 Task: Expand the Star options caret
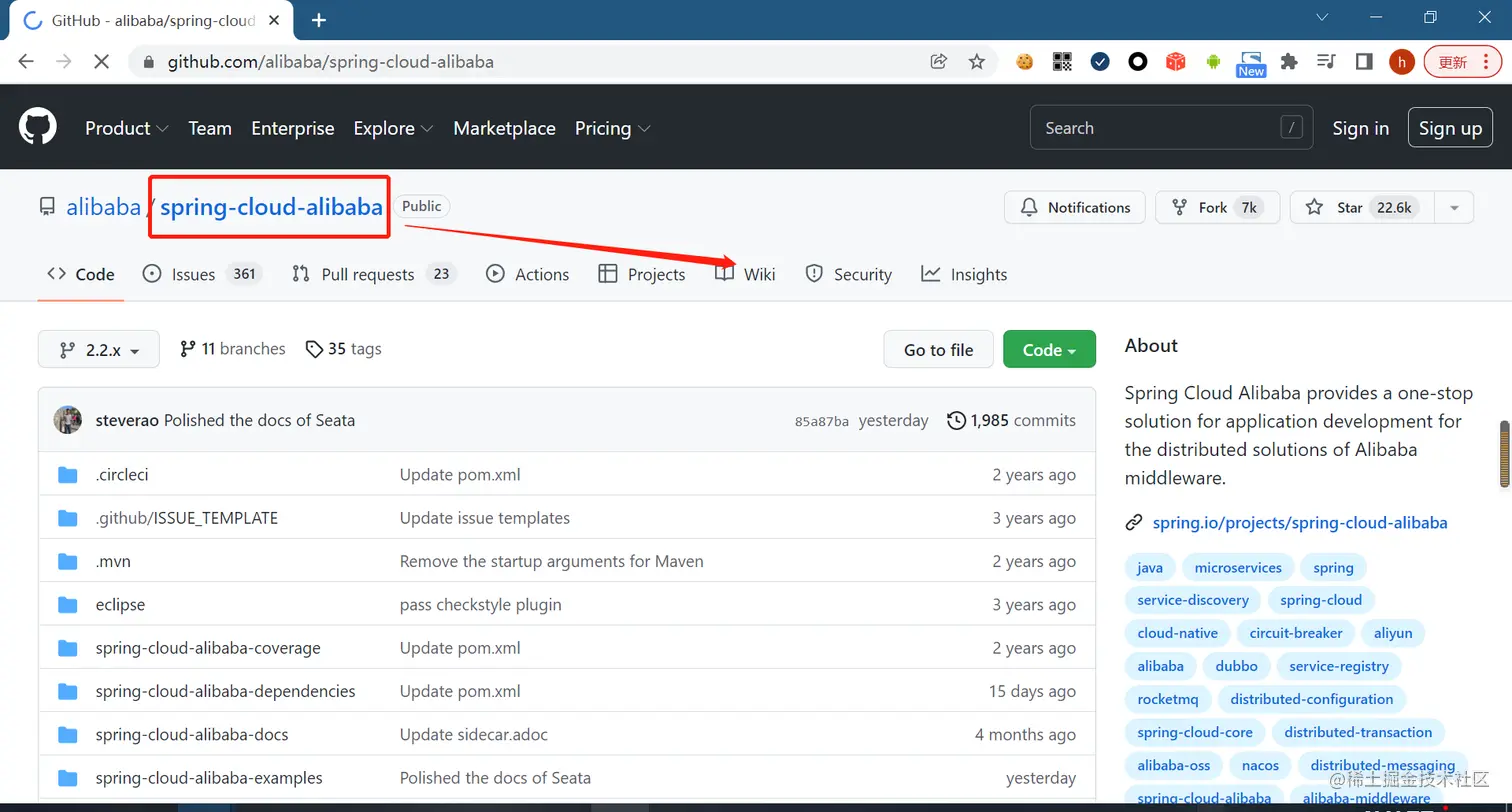(1454, 207)
